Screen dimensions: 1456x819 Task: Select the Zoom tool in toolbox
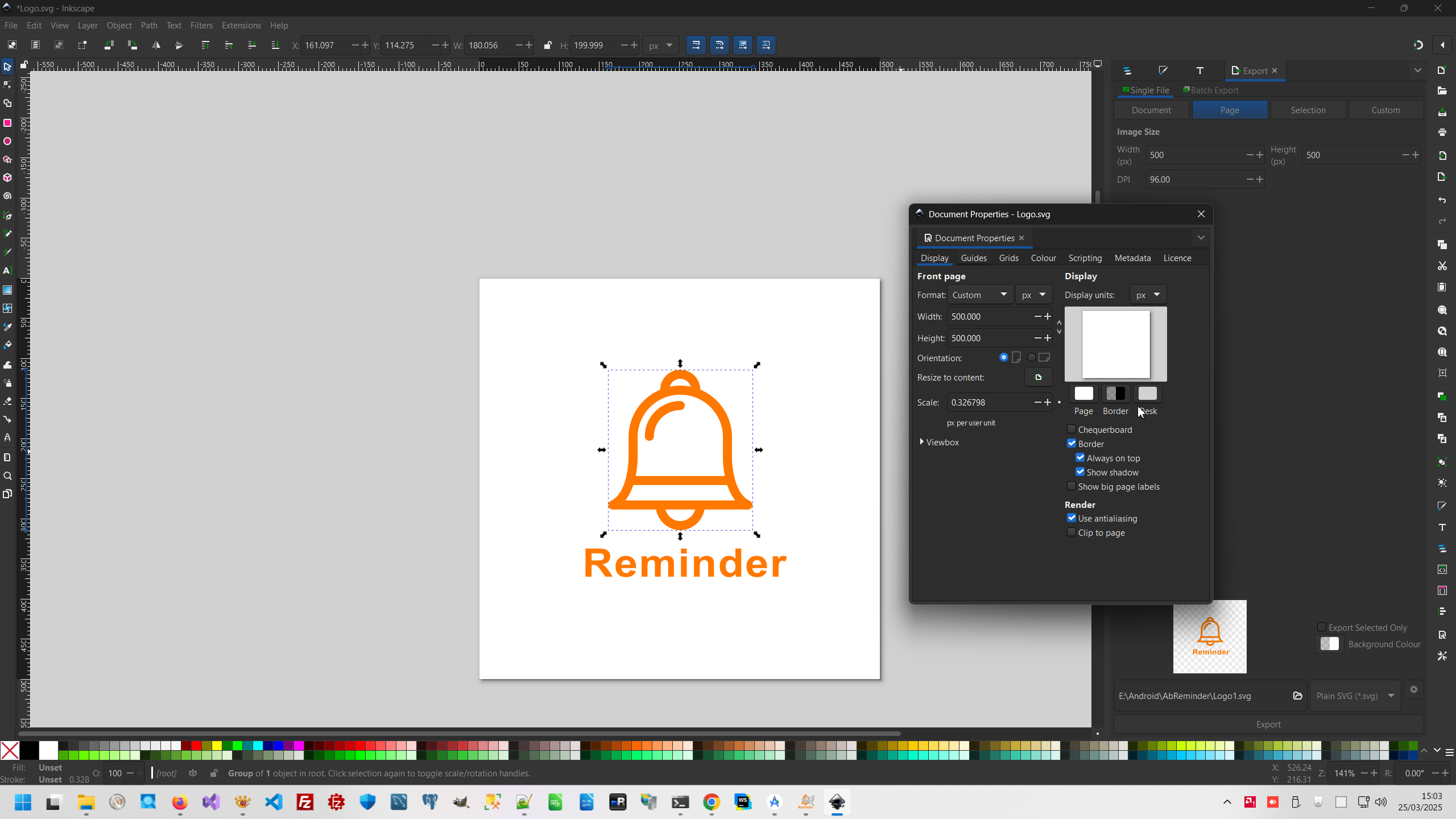click(x=7, y=476)
